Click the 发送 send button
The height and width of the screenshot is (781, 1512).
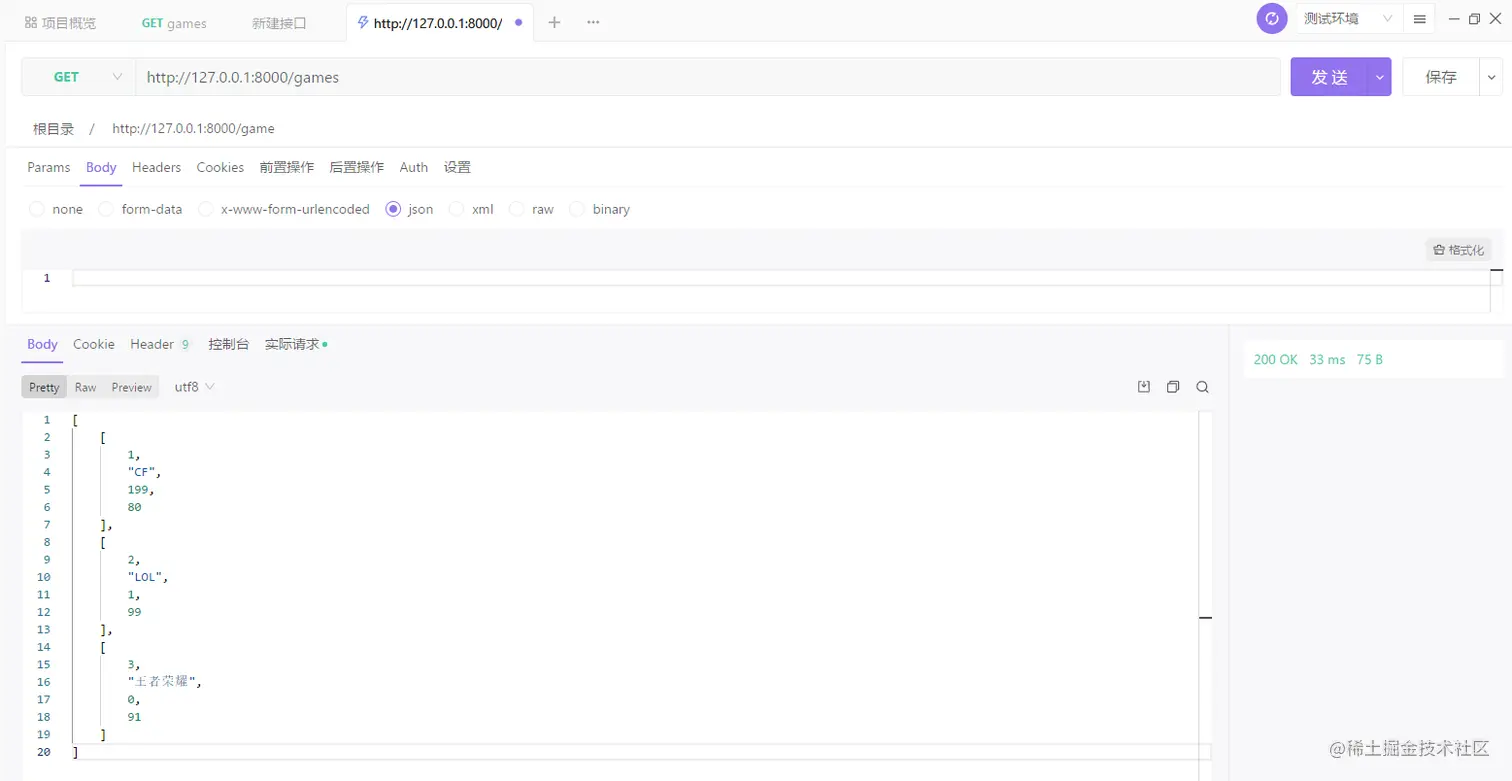(x=1330, y=77)
